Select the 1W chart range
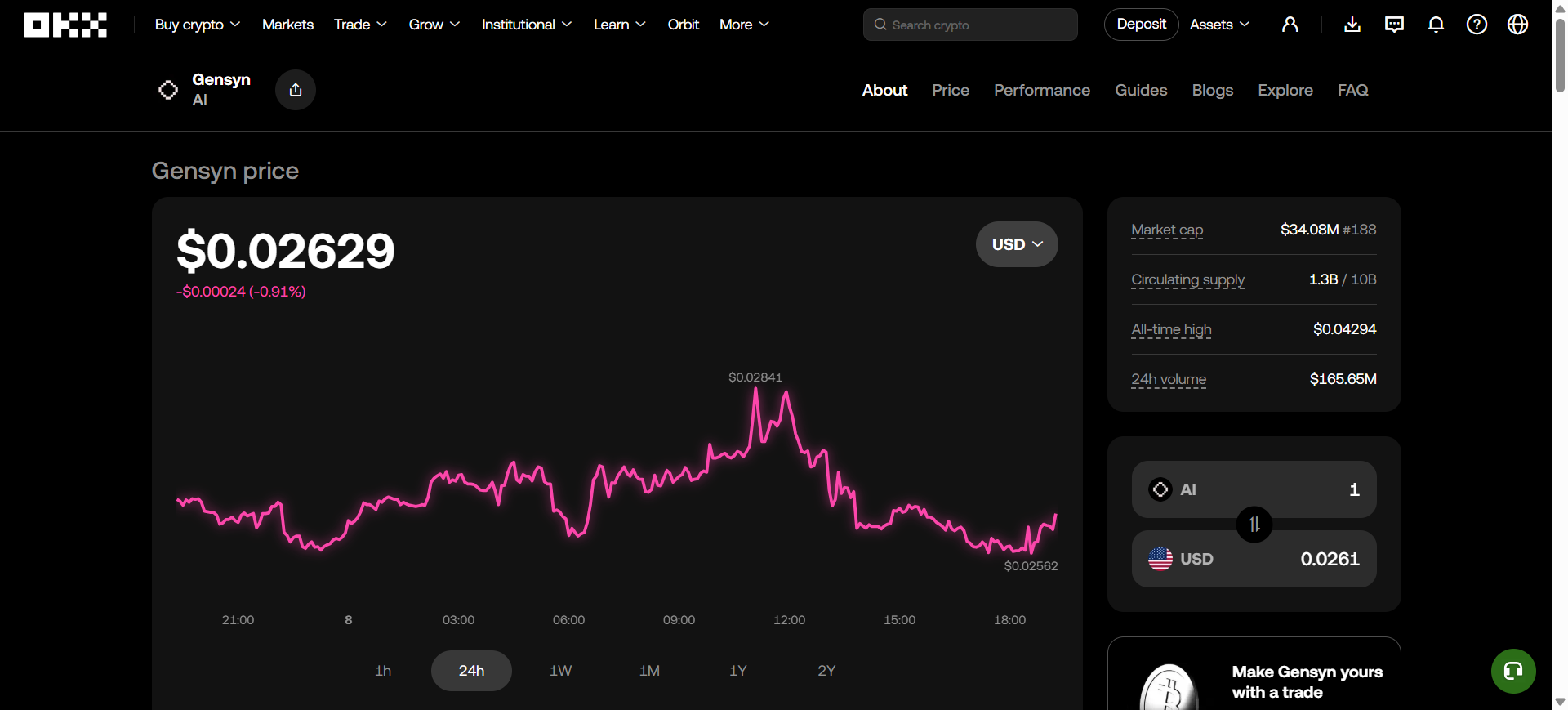Screen dimensions: 1568x710 tap(560, 671)
